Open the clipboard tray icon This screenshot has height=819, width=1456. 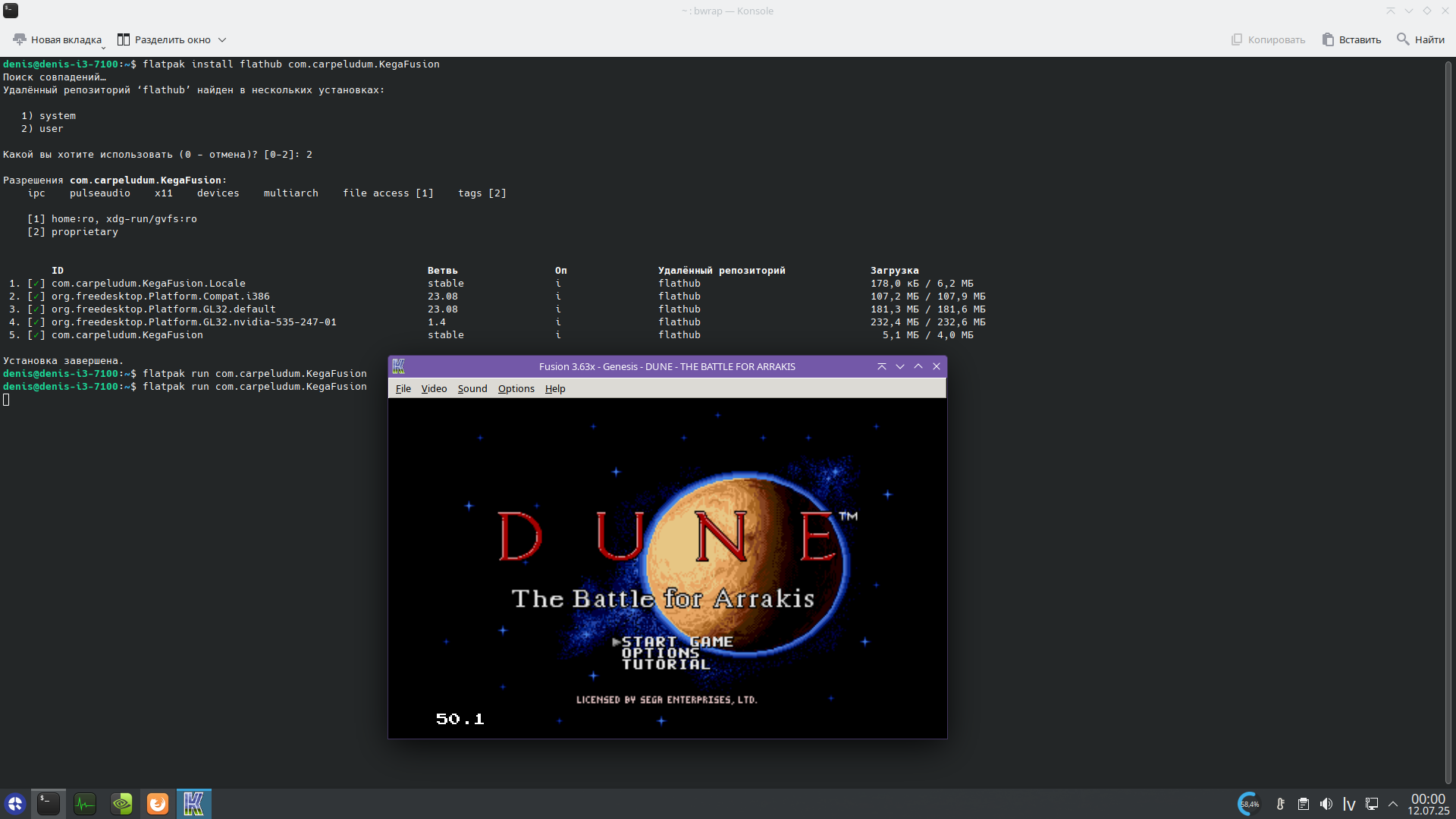1304,804
